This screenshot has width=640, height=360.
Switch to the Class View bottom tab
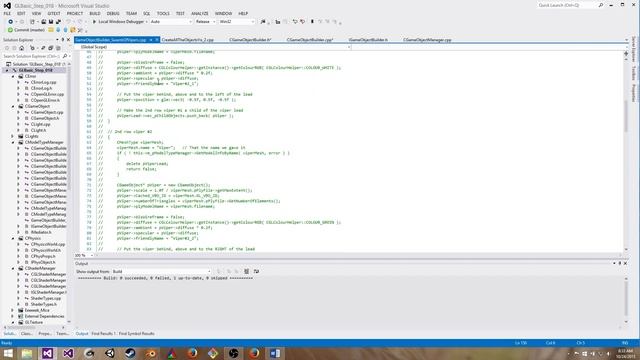tap(26, 334)
